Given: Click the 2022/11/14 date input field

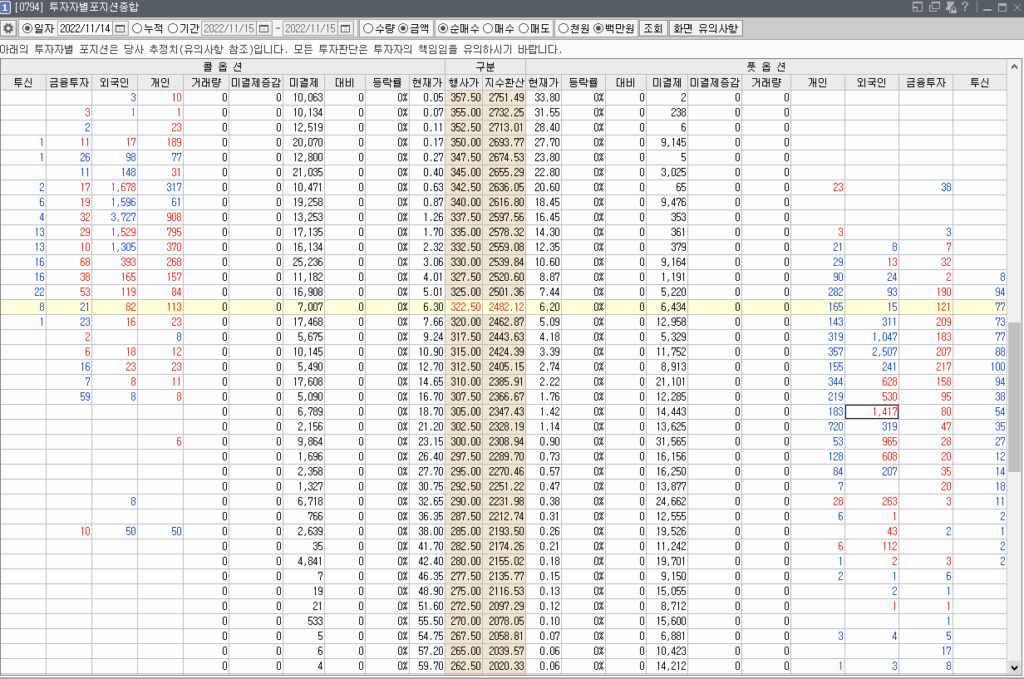Looking at the screenshot, I should 85,28.
